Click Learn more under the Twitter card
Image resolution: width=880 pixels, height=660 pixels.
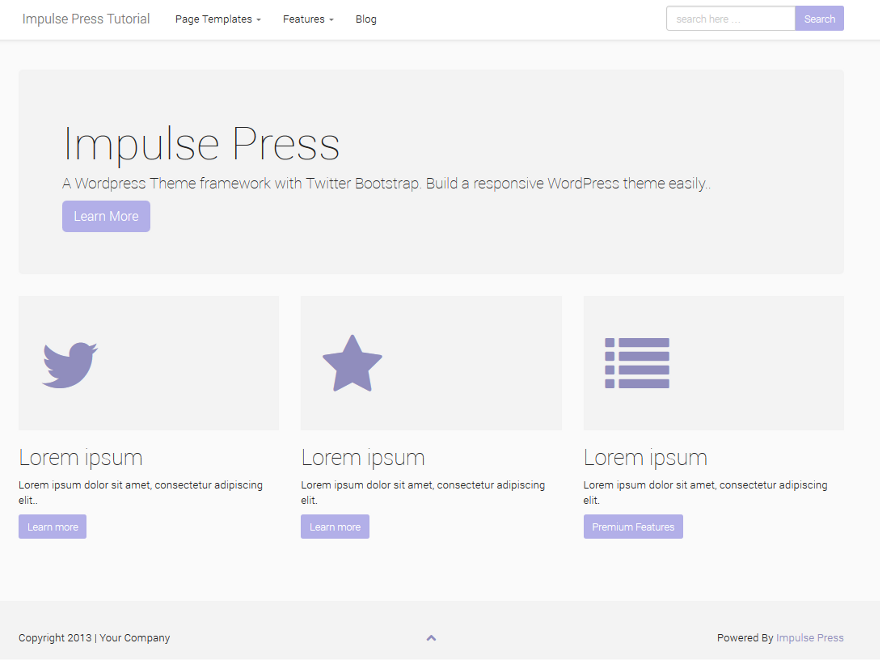pos(52,526)
